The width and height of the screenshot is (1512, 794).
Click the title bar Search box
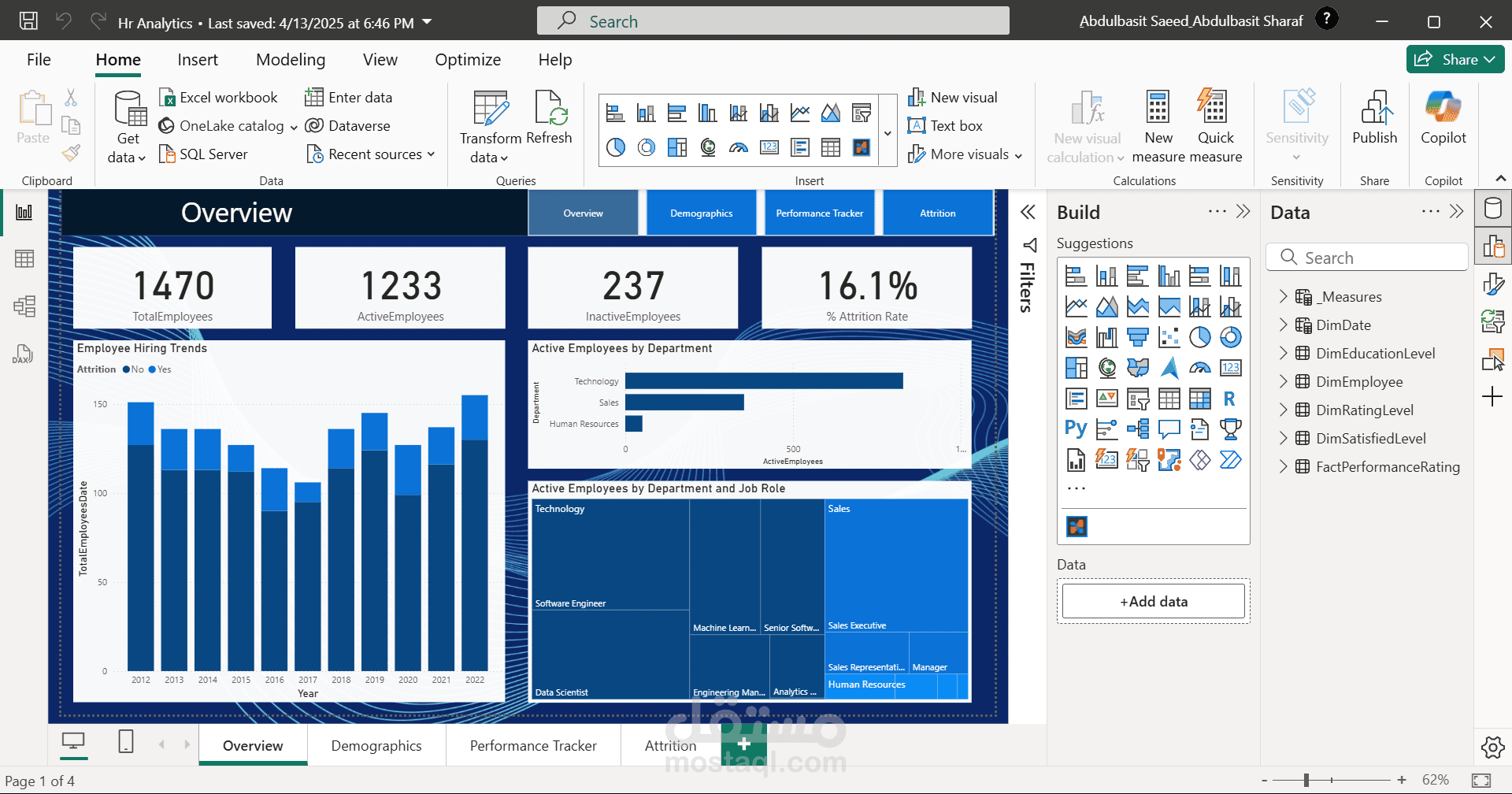(x=773, y=21)
